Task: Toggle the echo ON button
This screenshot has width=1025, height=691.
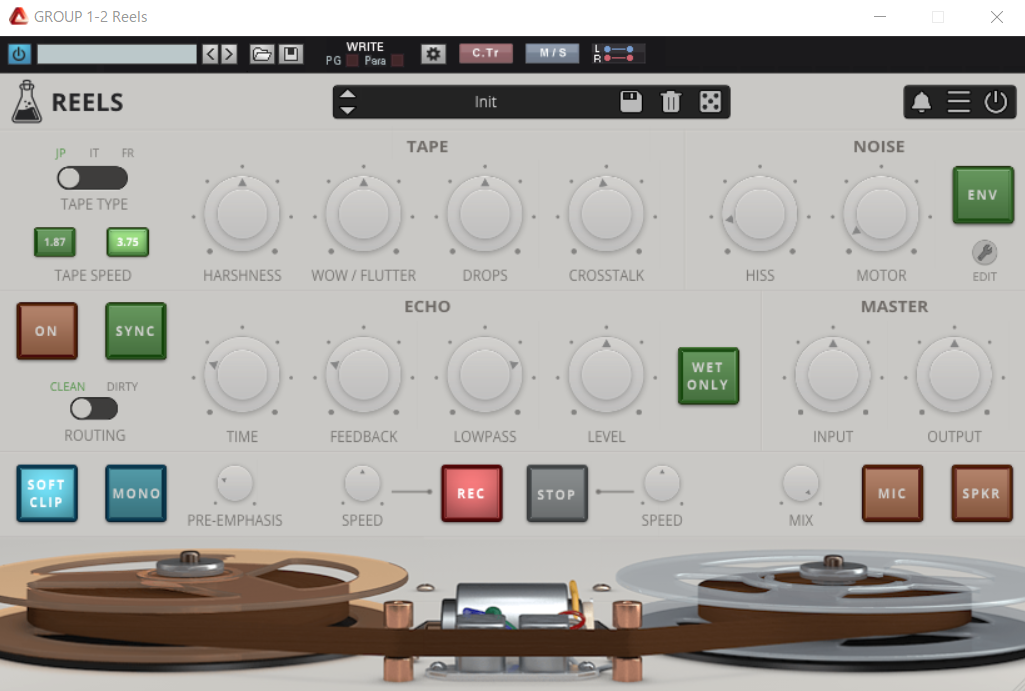Action: 47,331
